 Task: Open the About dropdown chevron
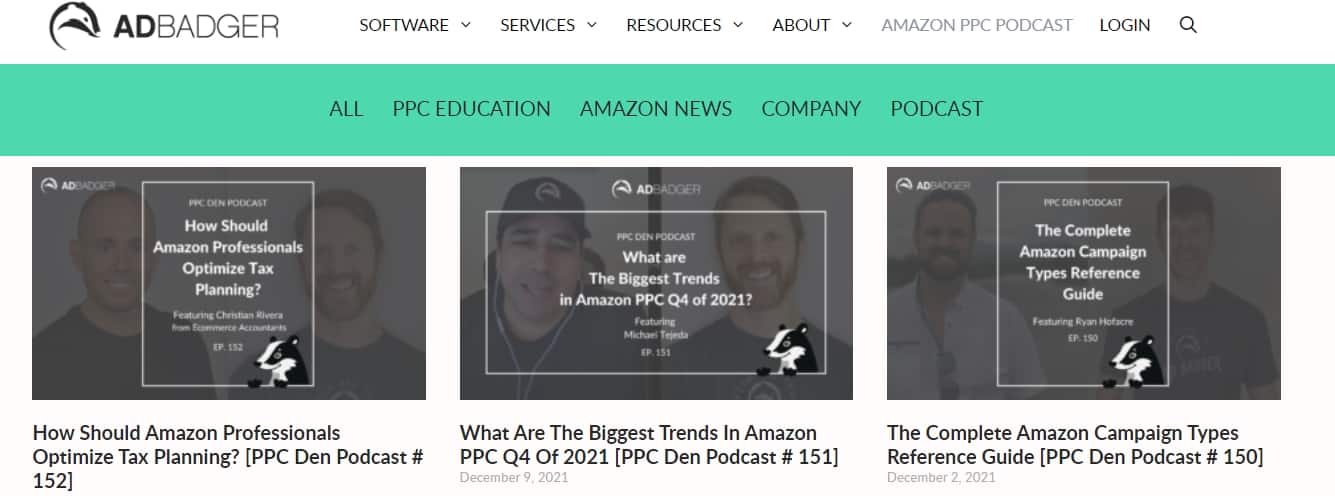coord(846,25)
